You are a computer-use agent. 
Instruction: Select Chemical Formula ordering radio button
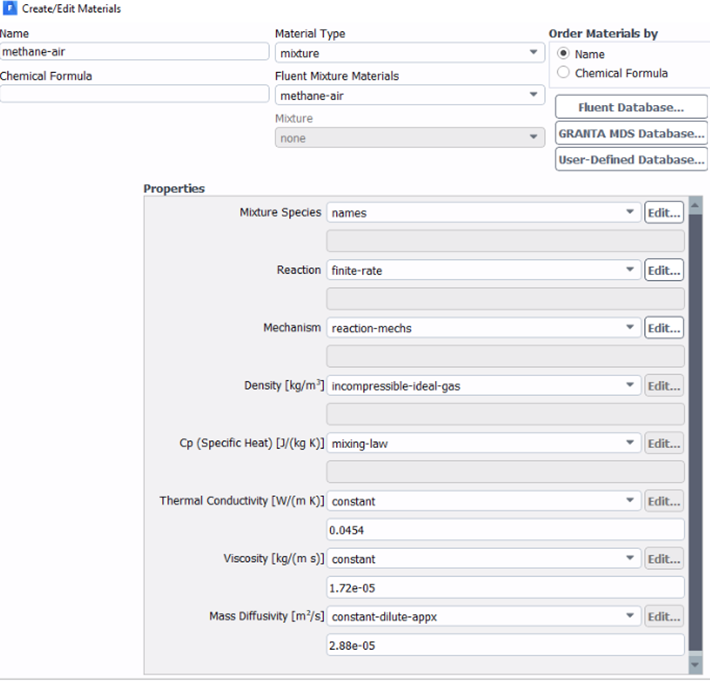563,72
